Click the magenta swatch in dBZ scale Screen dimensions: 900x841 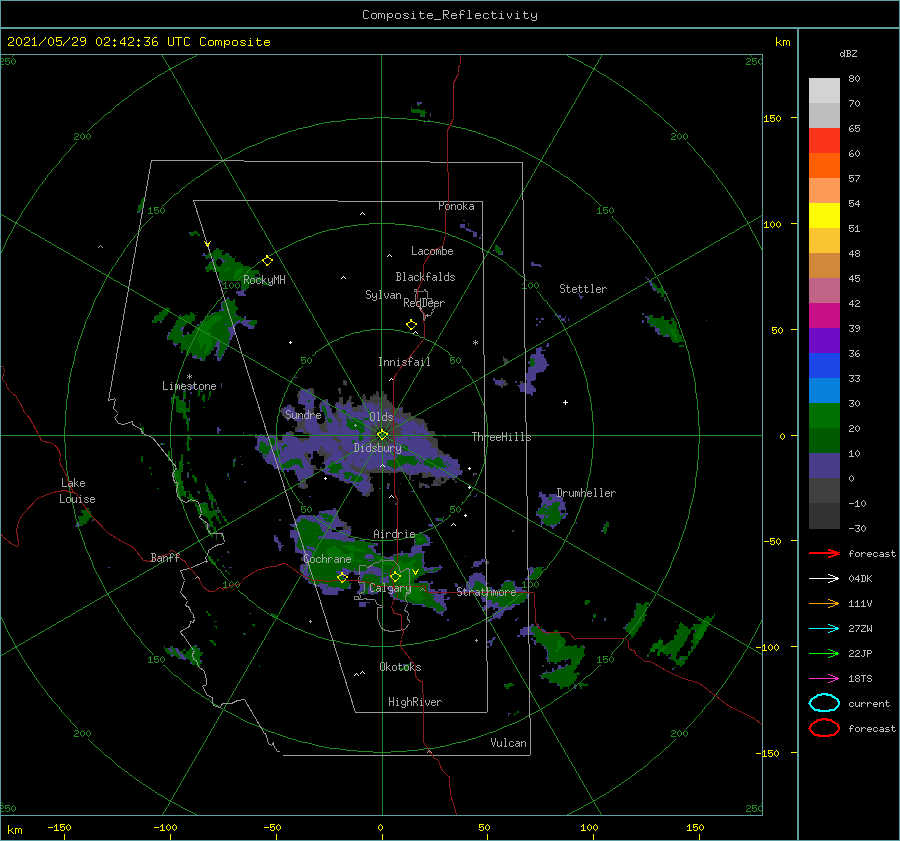(824, 316)
